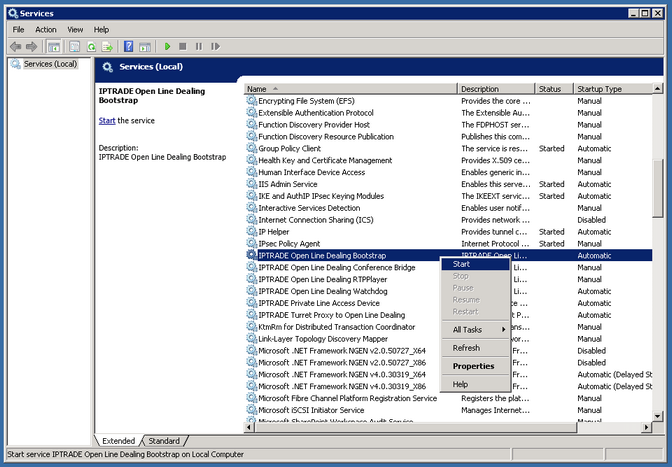Image resolution: width=672 pixels, height=467 pixels.
Task: Sort by the Description column header
Action: click(x=496, y=89)
